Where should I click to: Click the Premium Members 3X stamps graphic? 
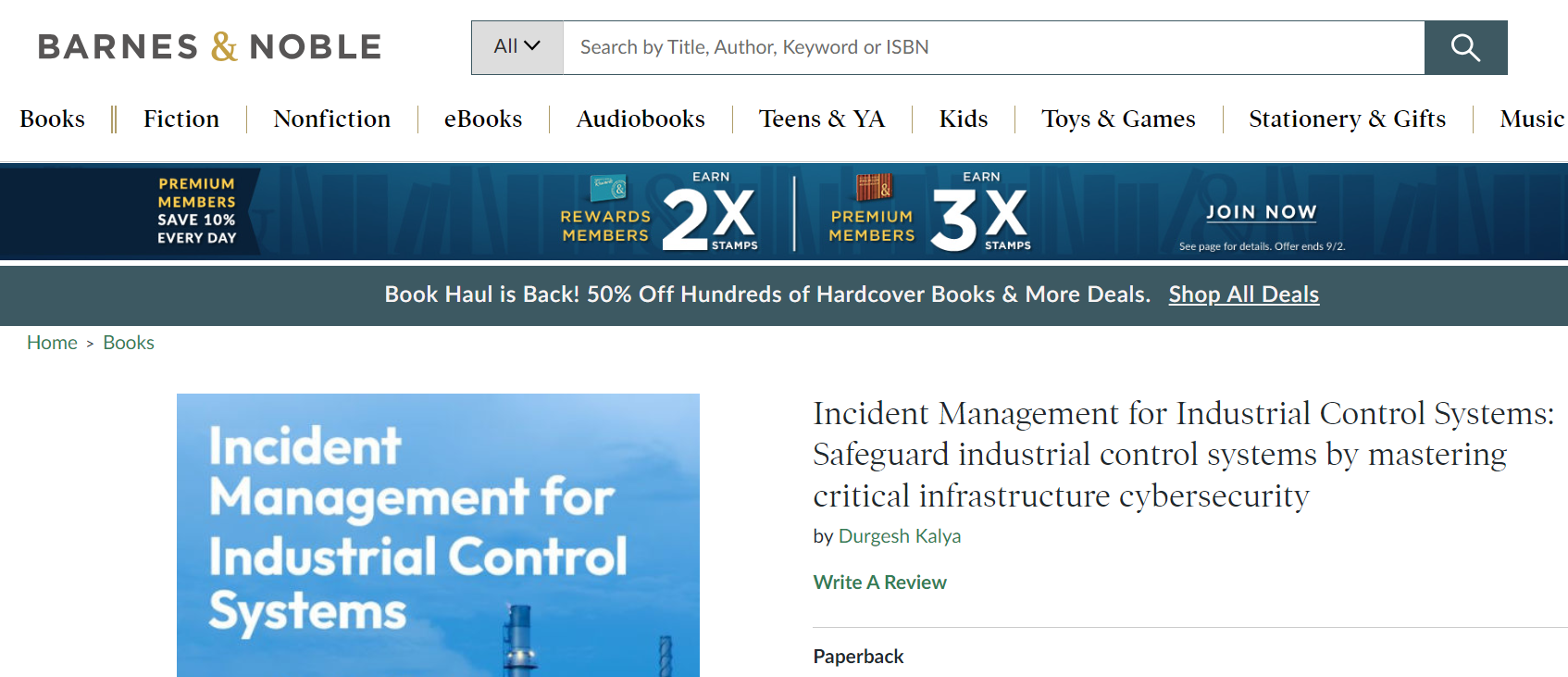pyautogui.click(x=929, y=215)
